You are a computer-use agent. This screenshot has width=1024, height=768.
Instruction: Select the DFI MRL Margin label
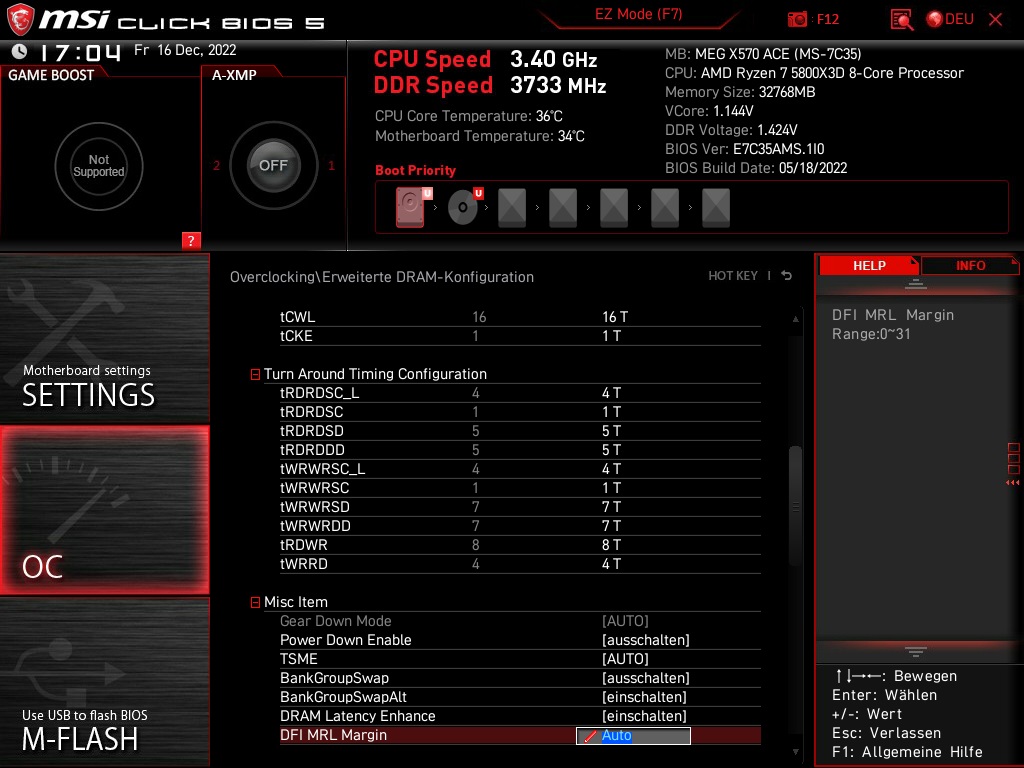coord(333,735)
